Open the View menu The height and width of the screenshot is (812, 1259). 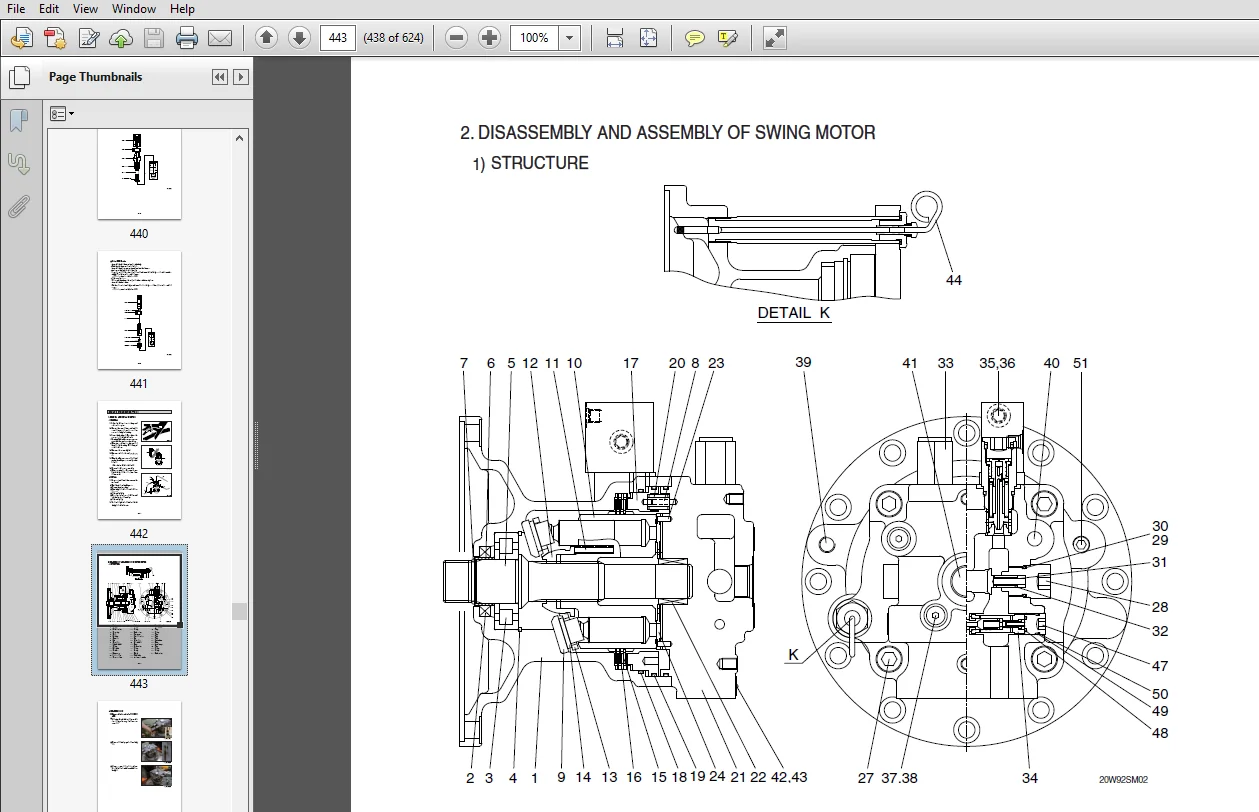coord(86,9)
